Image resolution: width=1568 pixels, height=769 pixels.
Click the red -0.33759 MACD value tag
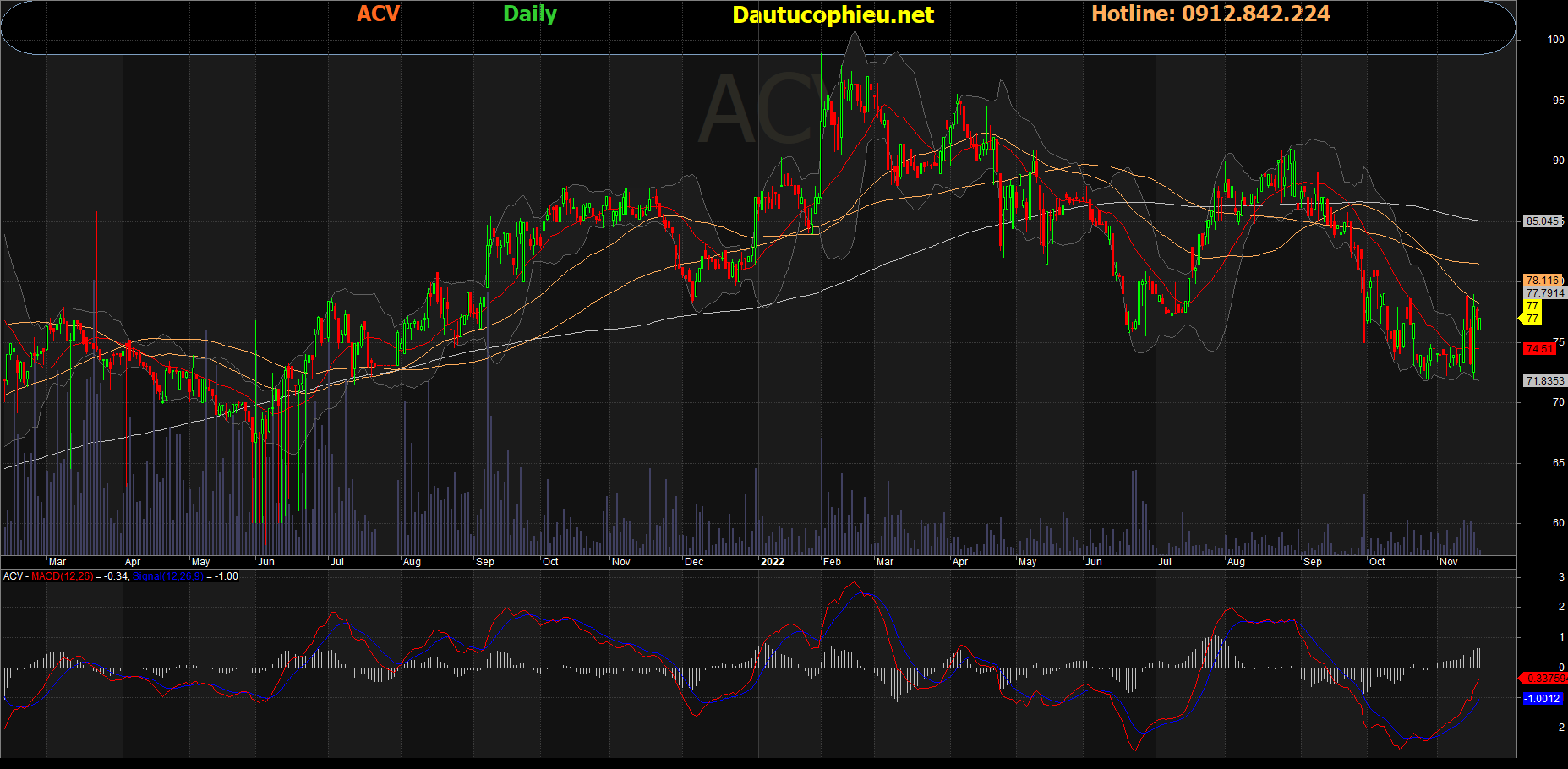pyautogui.click(x=1544, y=679)
